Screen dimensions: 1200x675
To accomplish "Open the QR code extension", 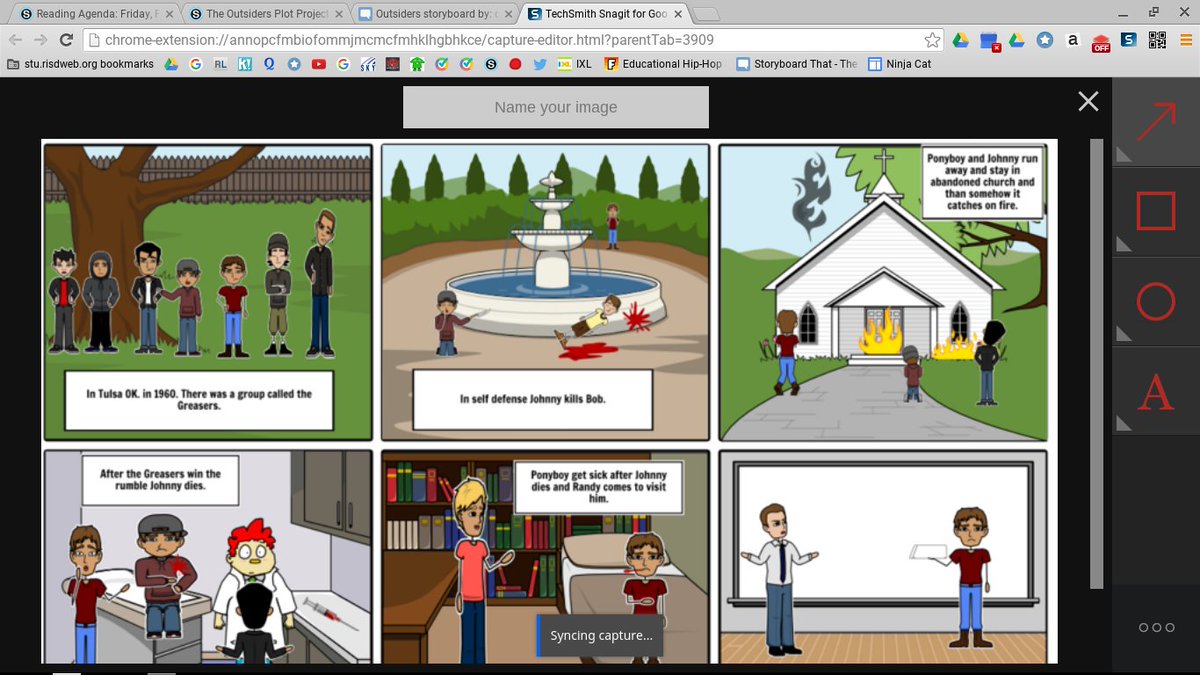I will pyautogui.click(x=1157, y=40).
